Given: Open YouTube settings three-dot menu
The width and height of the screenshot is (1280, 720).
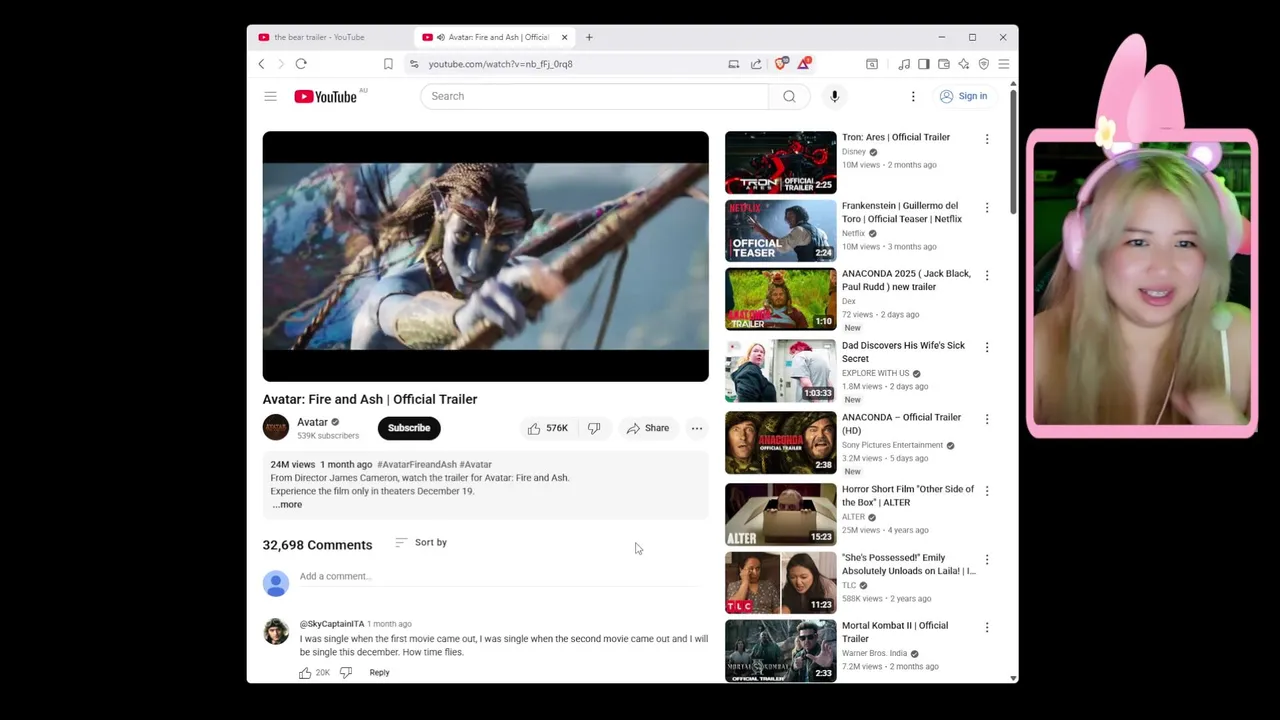Looking at the screenshot, I should click(913, 96).
